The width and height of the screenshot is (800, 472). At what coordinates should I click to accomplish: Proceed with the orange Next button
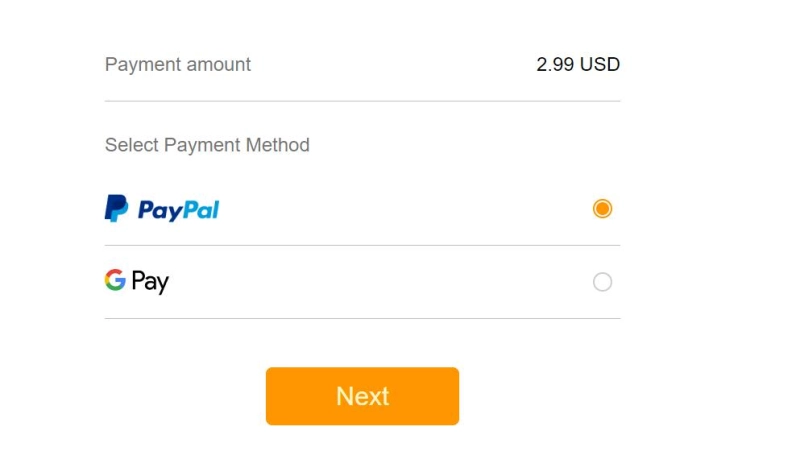[x=362, y=396]
